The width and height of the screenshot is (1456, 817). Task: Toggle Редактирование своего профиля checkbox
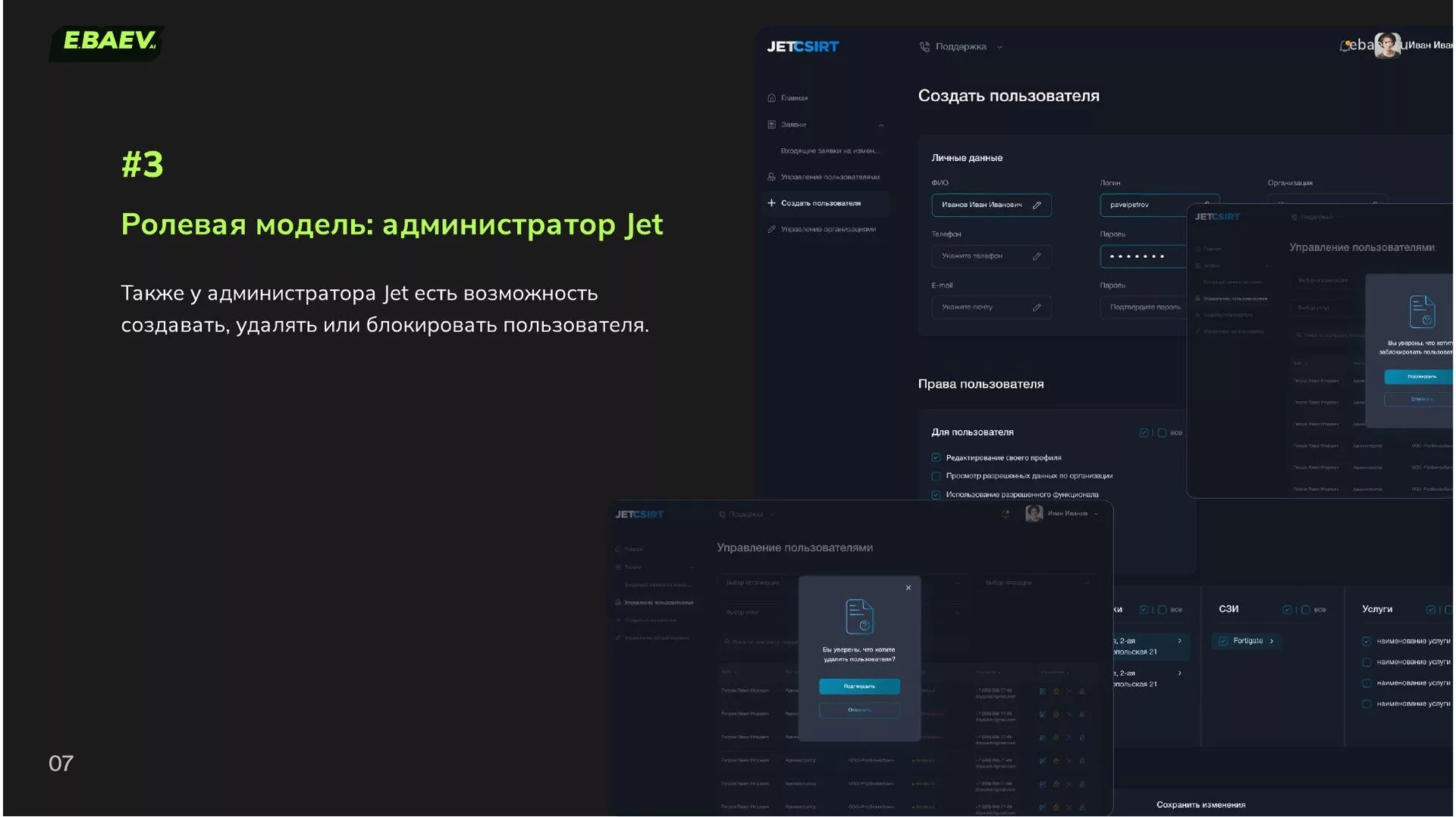936,457
